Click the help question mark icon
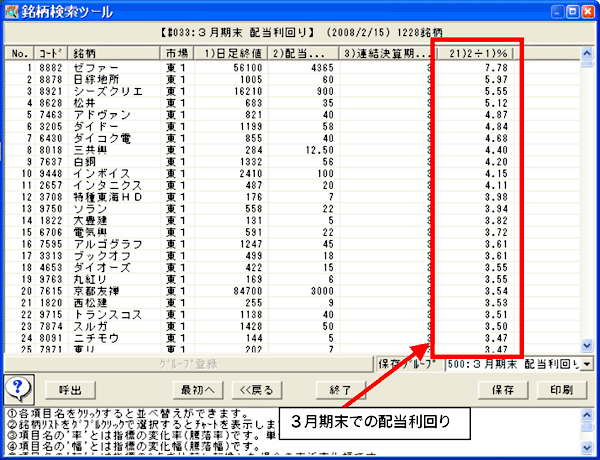Image resolution: width=600 pixels, height=460 pixels. coord(19,388)
